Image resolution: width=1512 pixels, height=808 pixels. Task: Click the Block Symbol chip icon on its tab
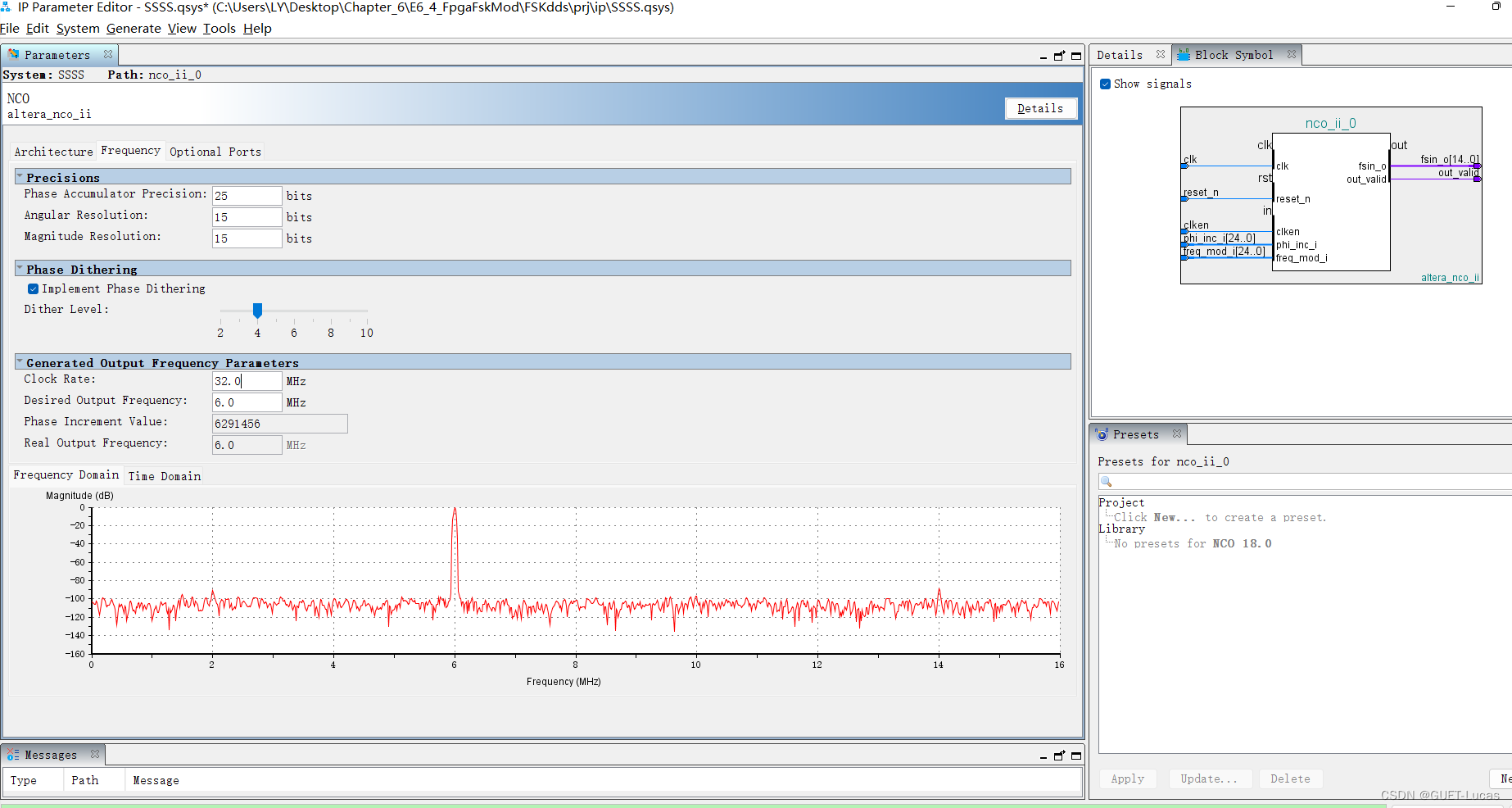pyautogui.click(x=1184, y=54)
